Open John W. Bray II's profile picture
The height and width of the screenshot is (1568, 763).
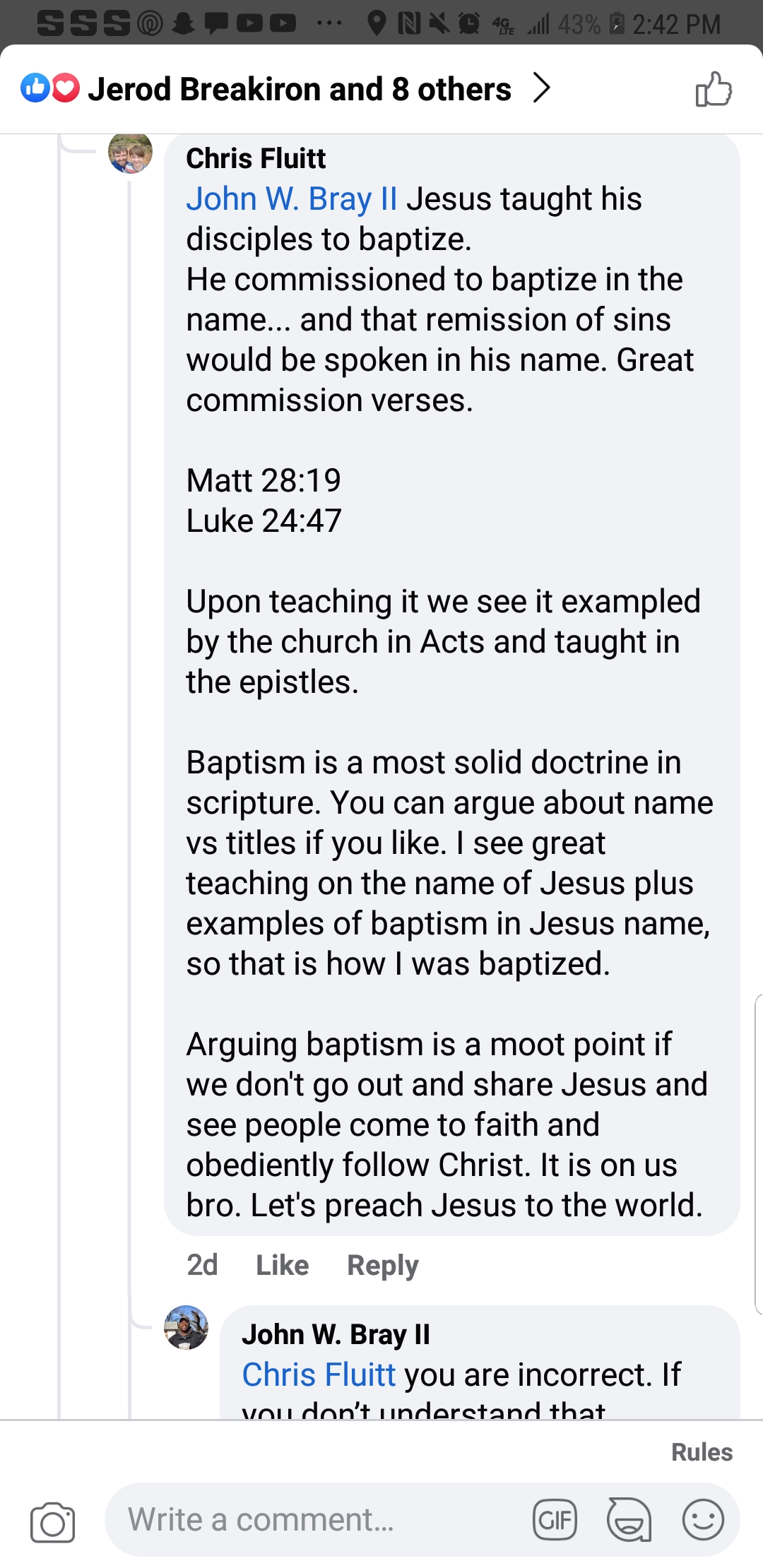(x=186, y=1327)
